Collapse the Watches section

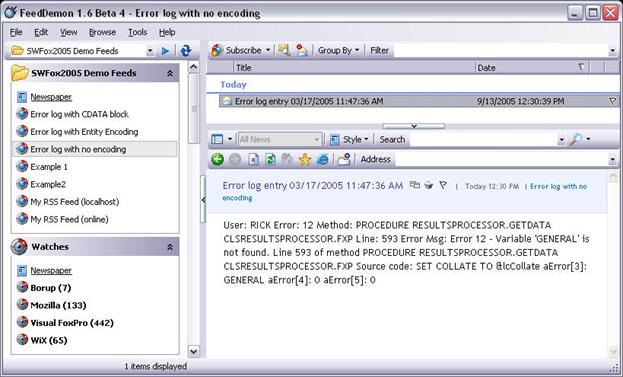[170, 247]
